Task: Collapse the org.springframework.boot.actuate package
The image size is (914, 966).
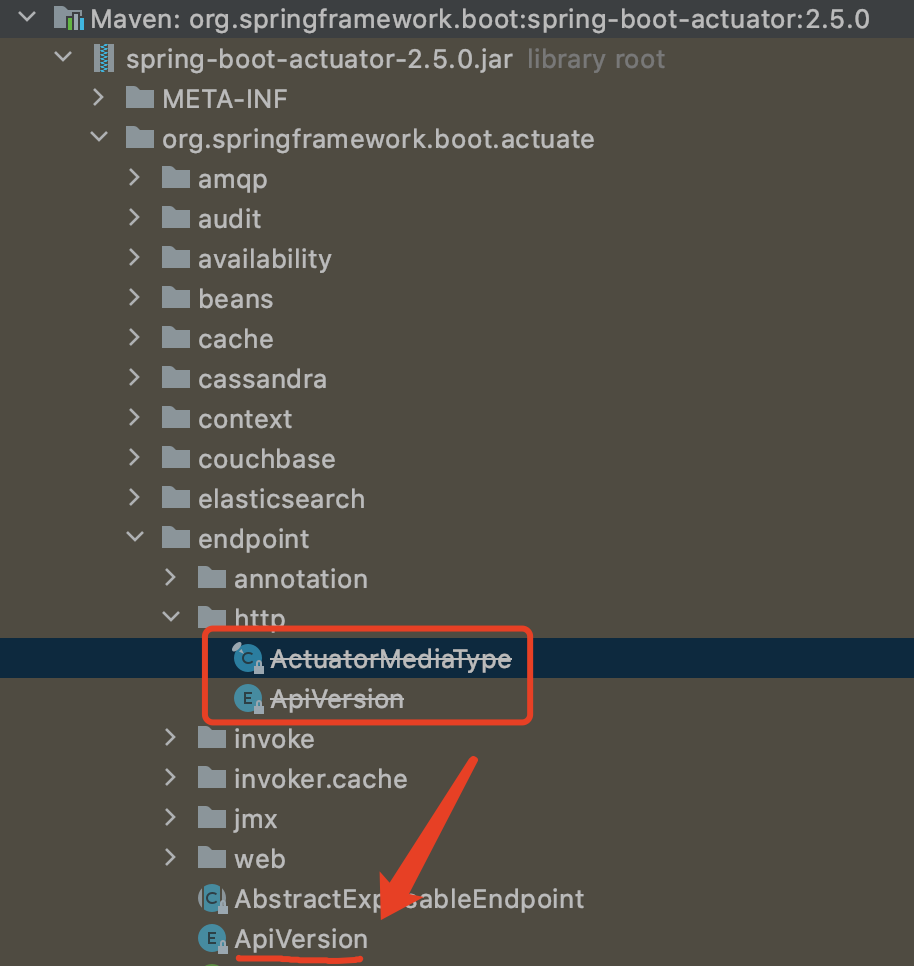Action: click(x=99, y=137)
